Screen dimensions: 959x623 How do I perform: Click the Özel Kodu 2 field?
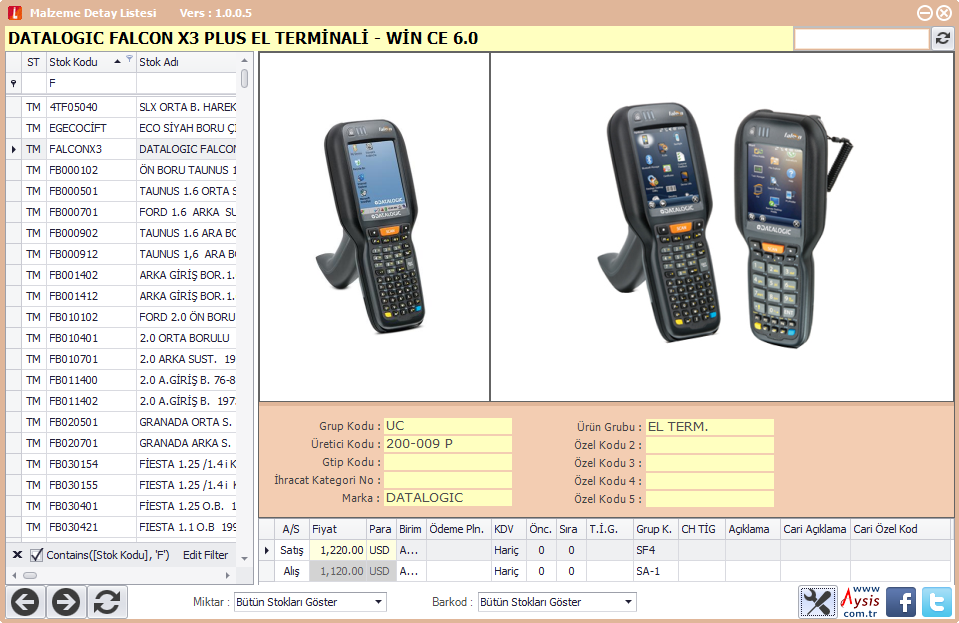(x=709, y=445)
